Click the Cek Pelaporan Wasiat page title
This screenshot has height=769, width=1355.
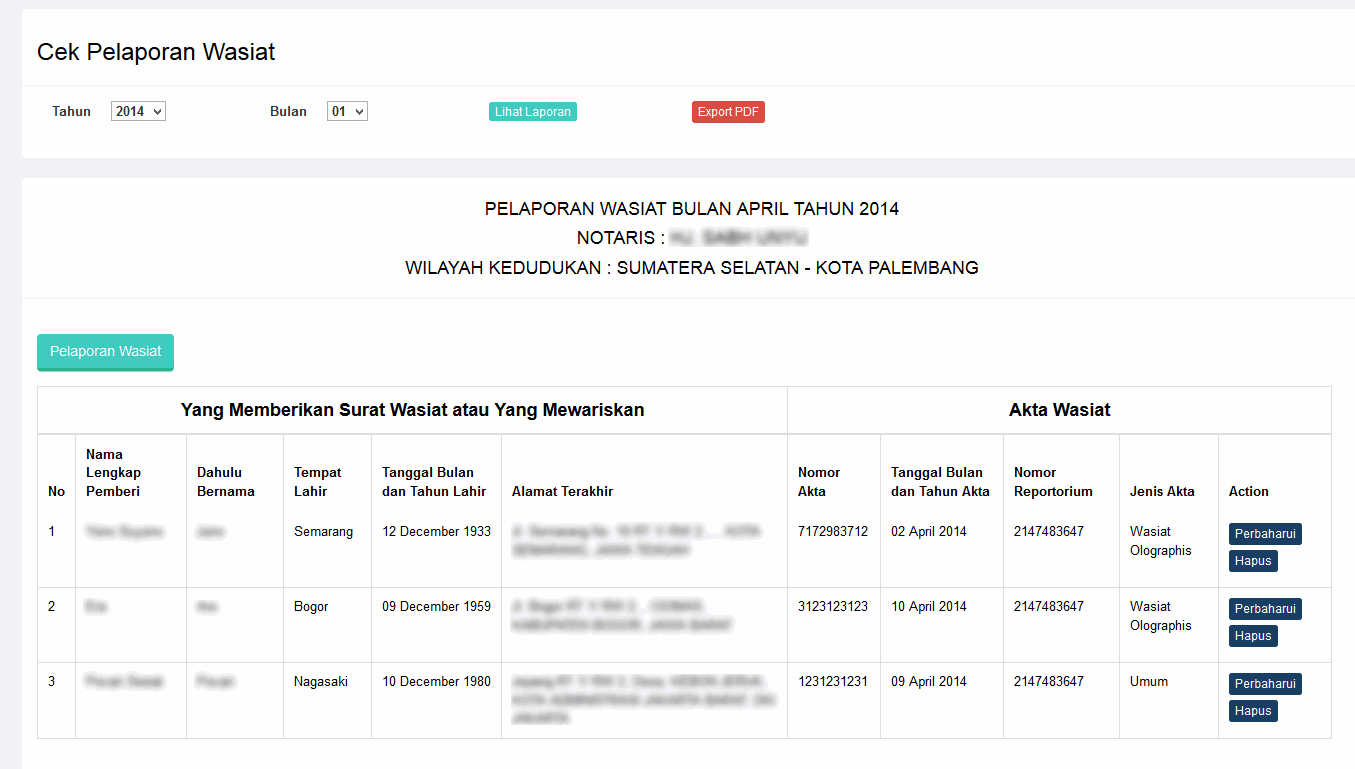pos(156,52)
